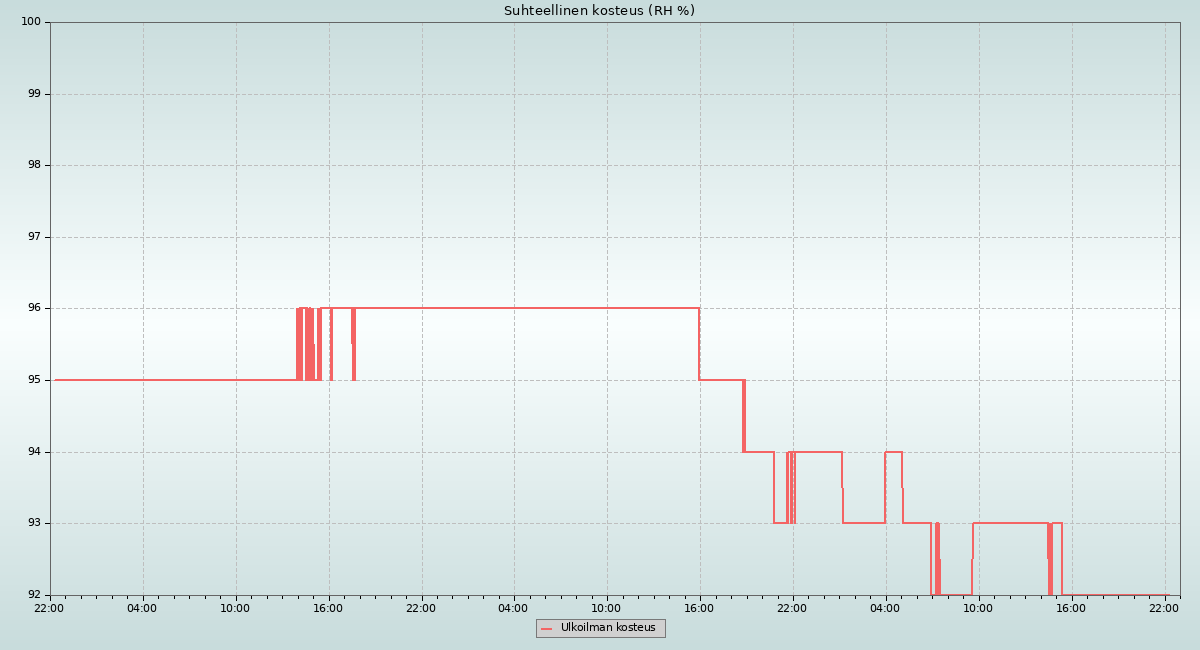Select the 94 y-axis label

coord(34,452)
